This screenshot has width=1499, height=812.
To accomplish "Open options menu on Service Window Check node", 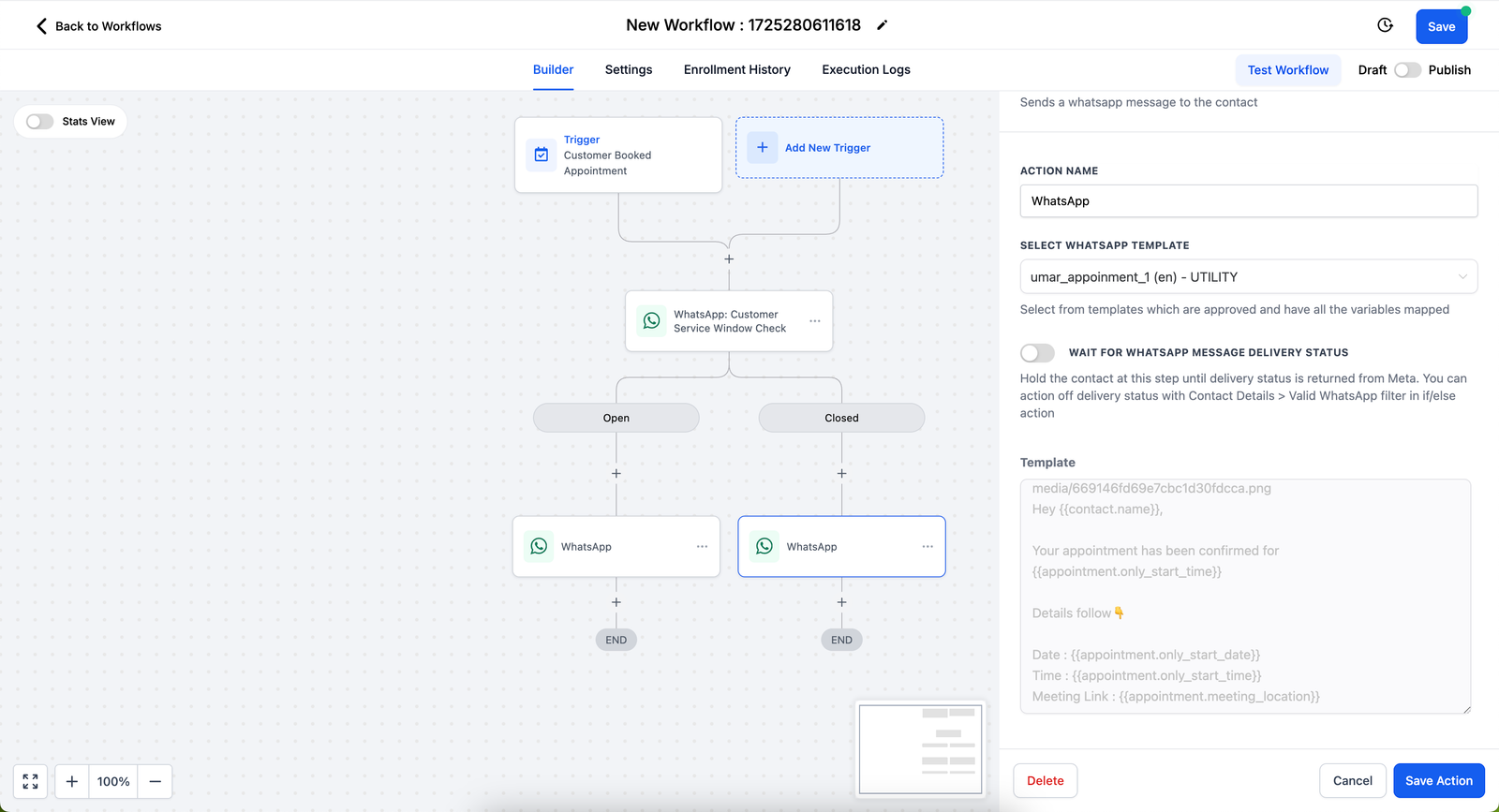I will (815, 321).
